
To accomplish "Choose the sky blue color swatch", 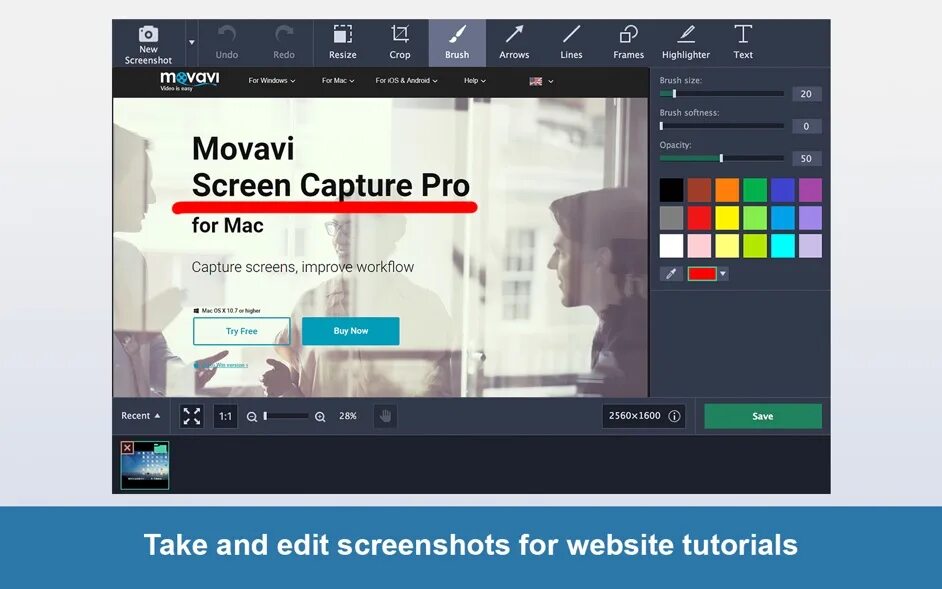I will coord(782,218).
